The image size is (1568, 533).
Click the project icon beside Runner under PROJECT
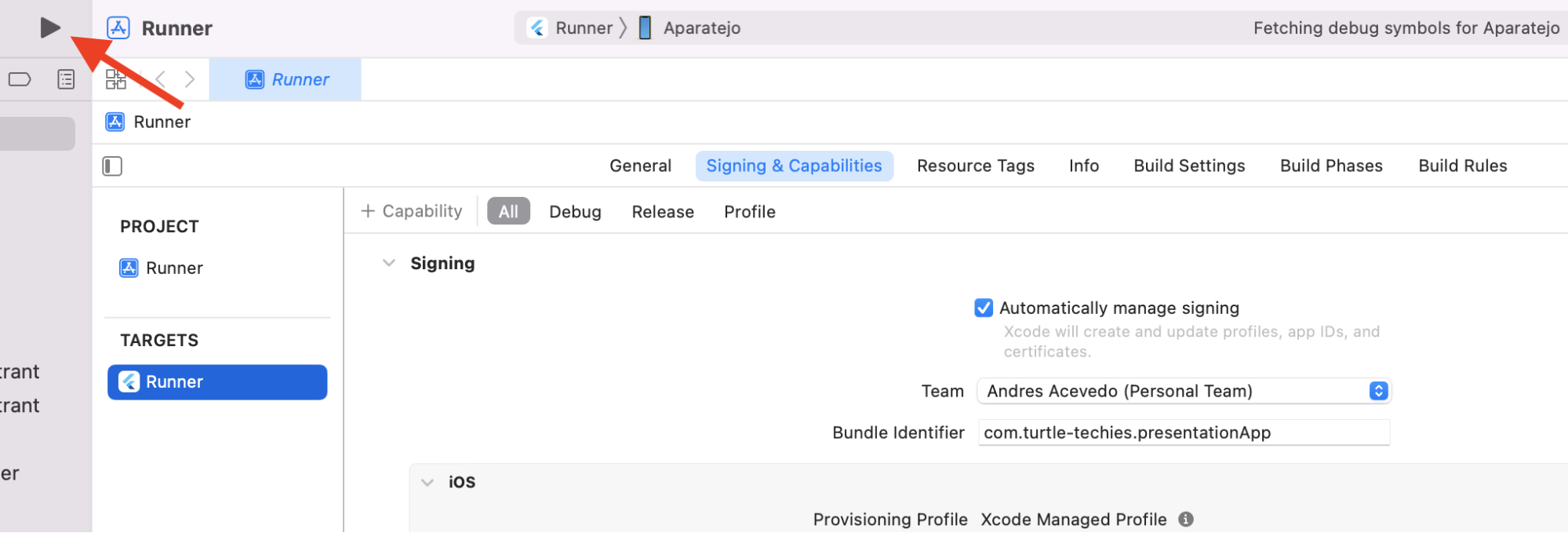(x=129, y=268)
